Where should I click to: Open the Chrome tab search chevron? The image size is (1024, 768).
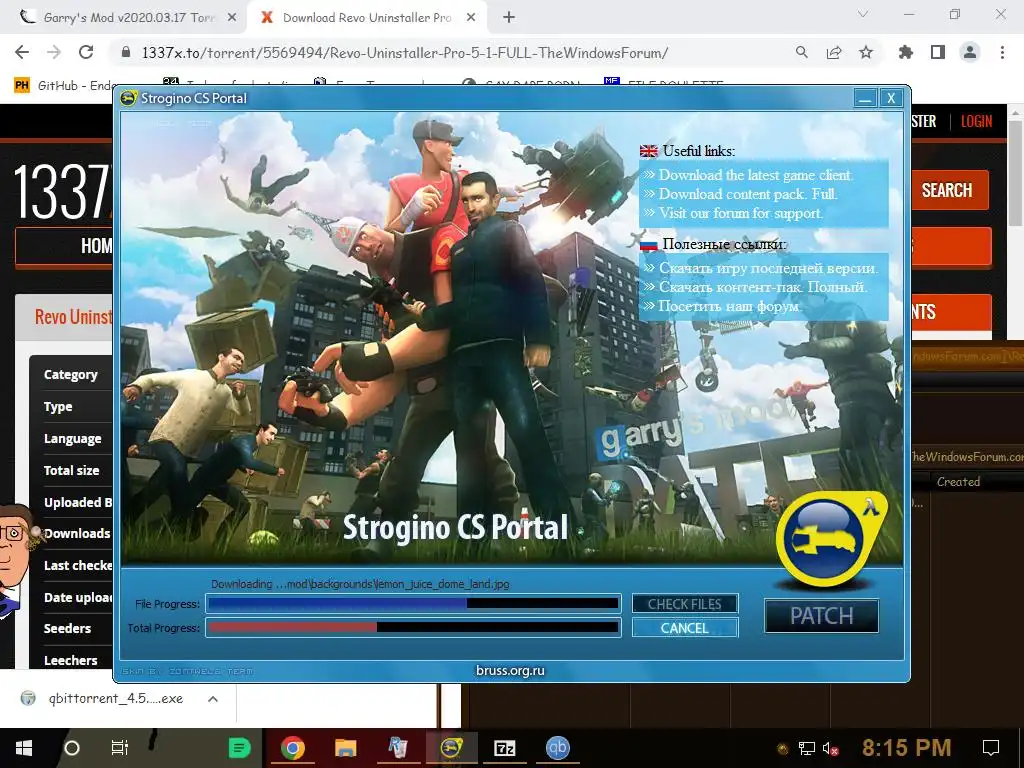pos(863,14)
